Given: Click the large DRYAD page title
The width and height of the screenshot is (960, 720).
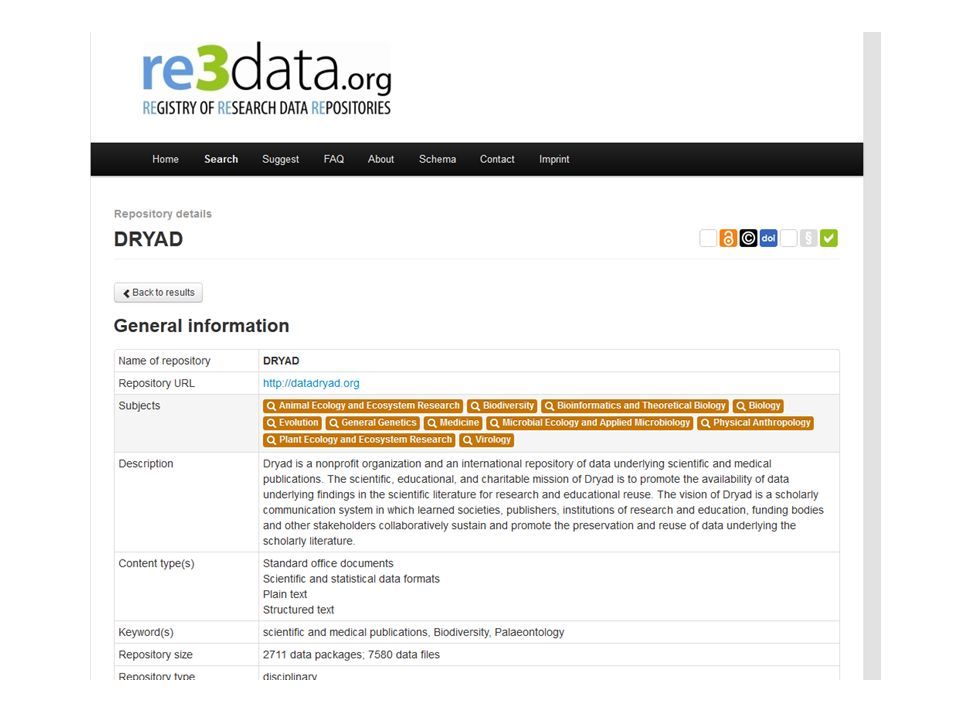Looking at the screenshot, I should 148,239.
